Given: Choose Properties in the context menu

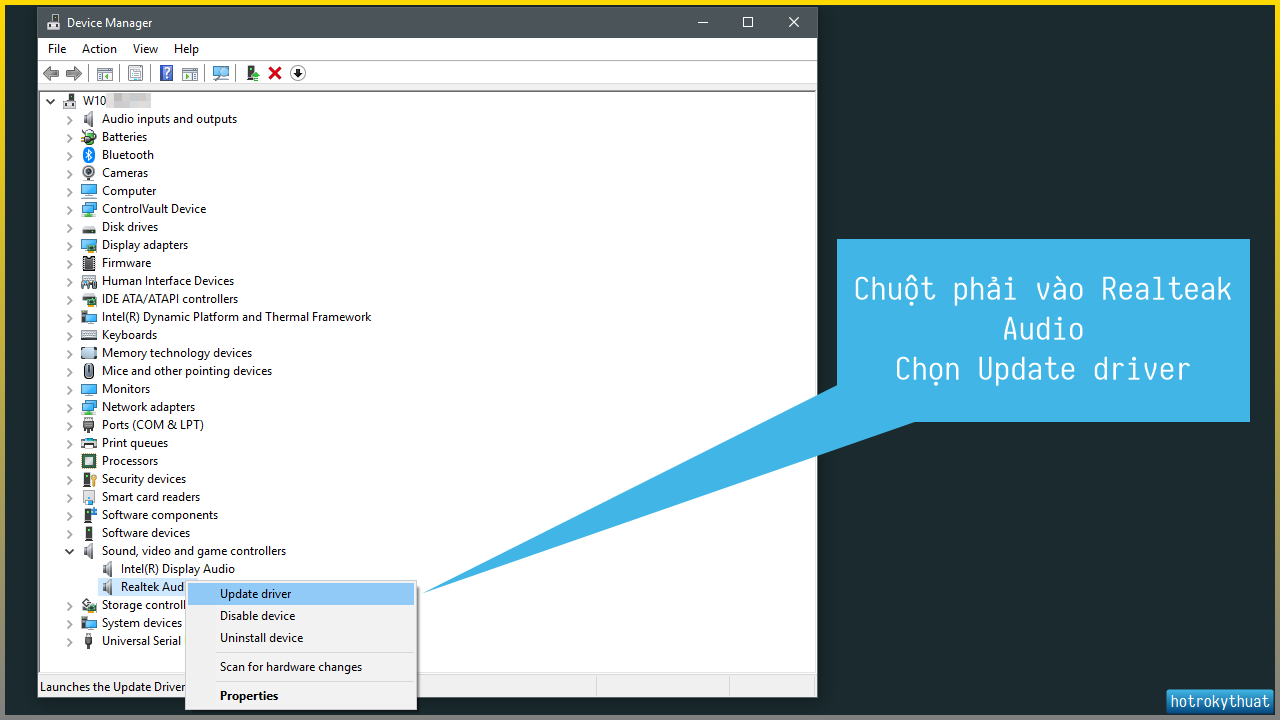Looking at the screenshot, I should point(301,696).
